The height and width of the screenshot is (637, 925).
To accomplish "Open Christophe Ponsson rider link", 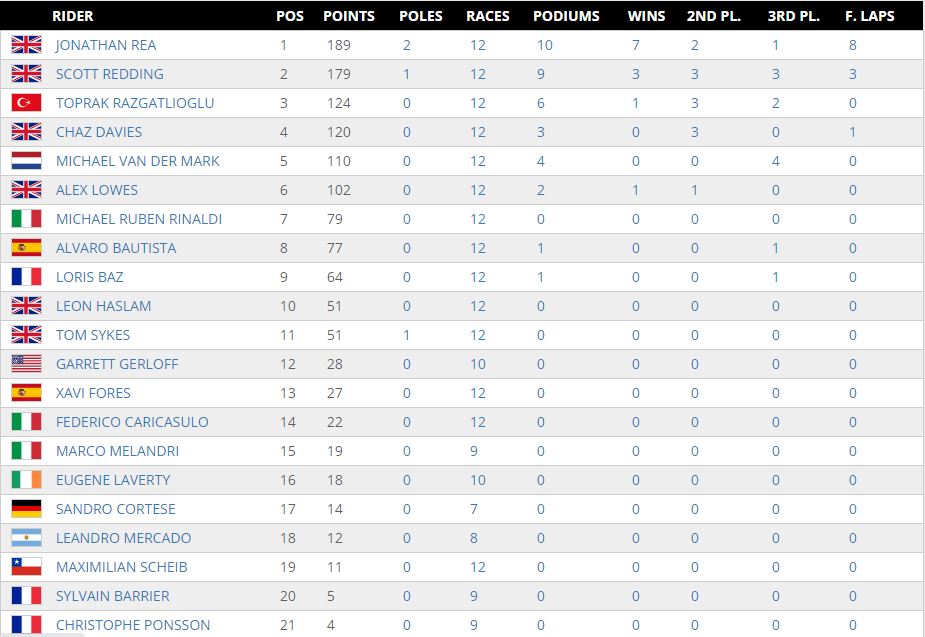I will pyautogui.click(x=133, y=625).
